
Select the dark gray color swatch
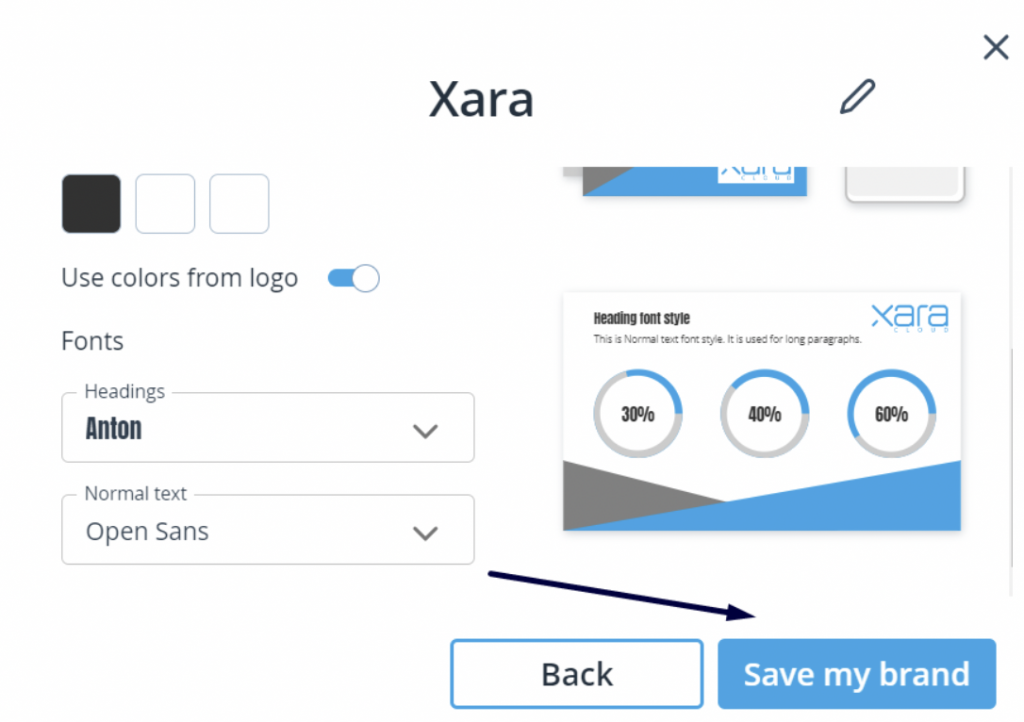[91, 204]
